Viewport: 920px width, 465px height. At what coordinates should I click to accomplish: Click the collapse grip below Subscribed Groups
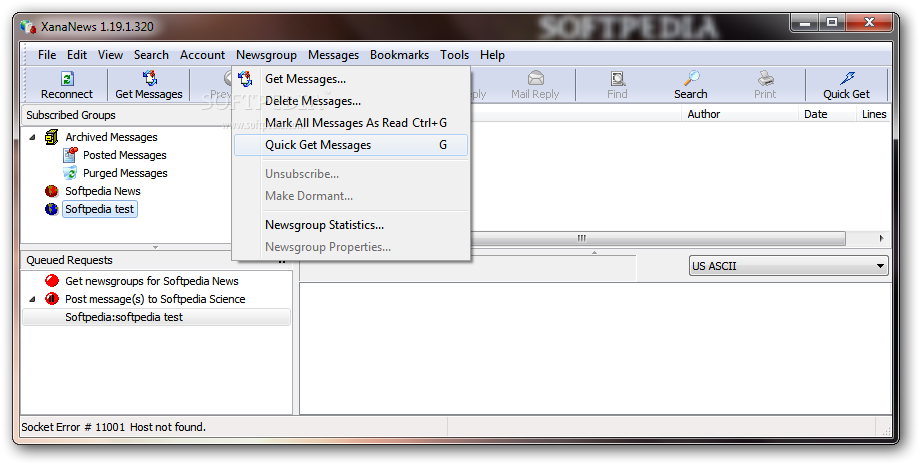pos(155,247)
